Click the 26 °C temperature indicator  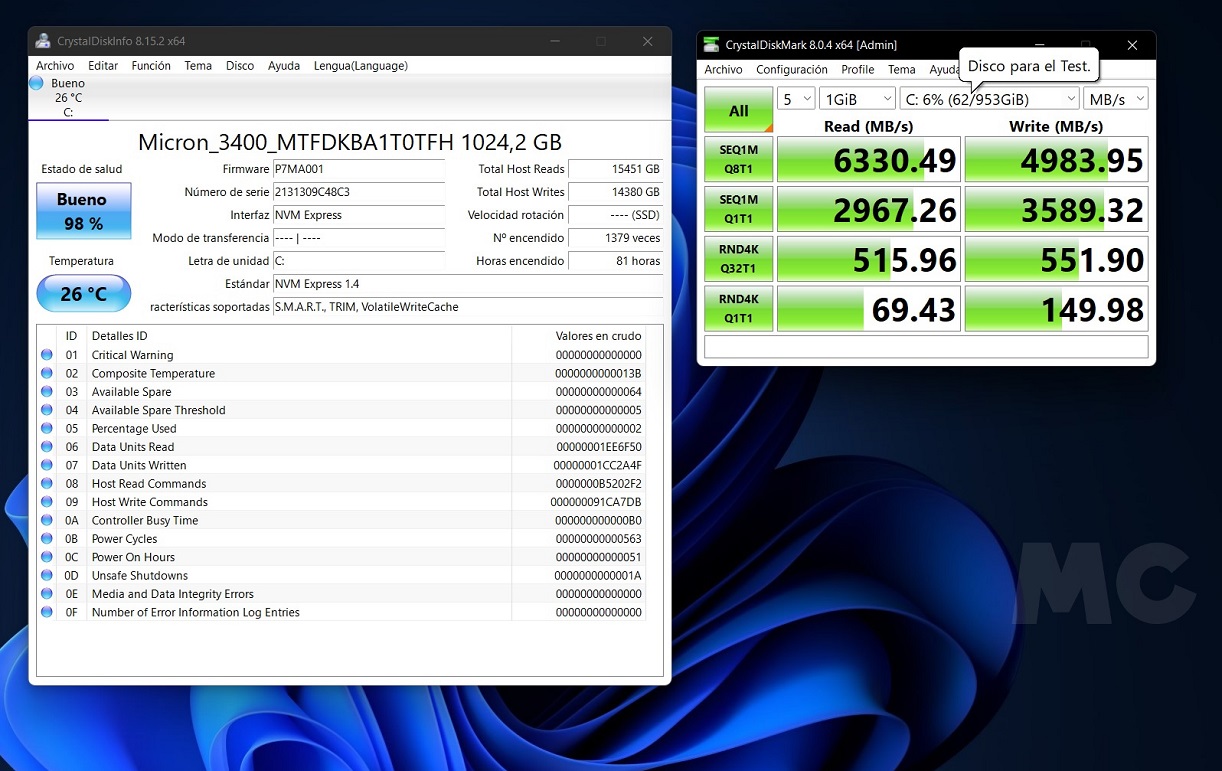(83, 294)
